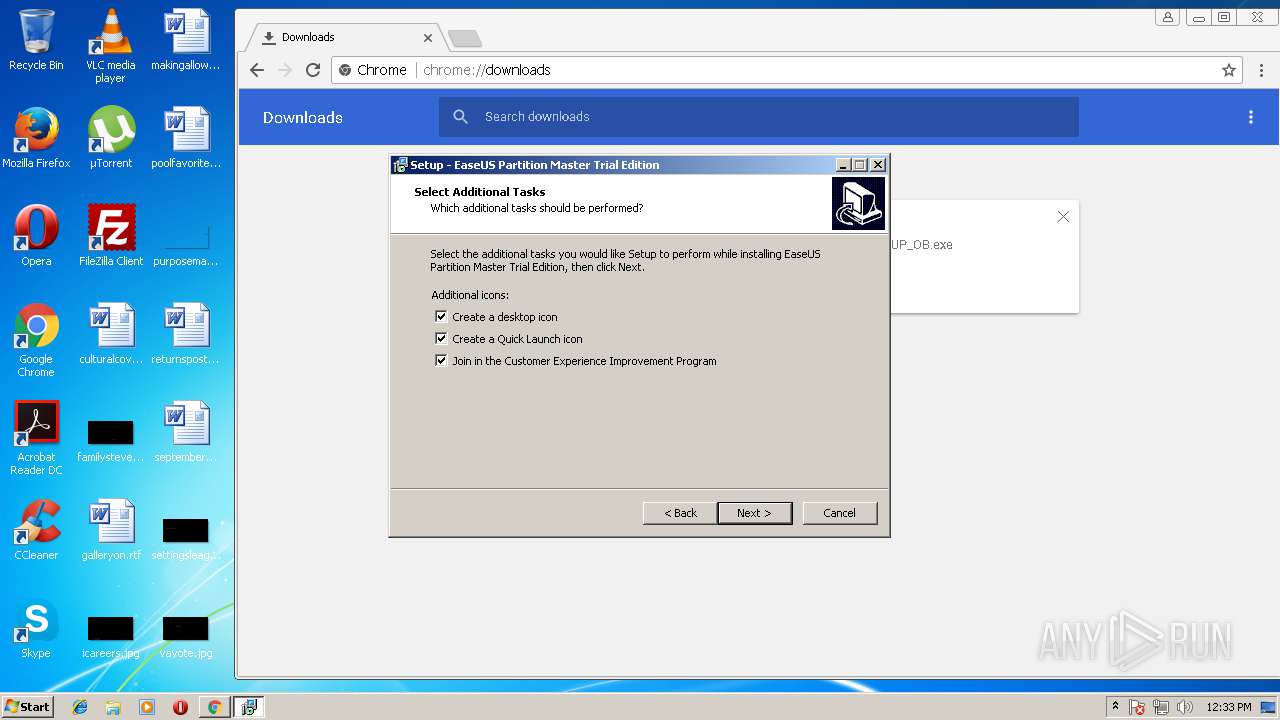The width and height of the screenshot is (1280, 720).
Task: Open the network tray icon
Action: [x=1161, y=707]
